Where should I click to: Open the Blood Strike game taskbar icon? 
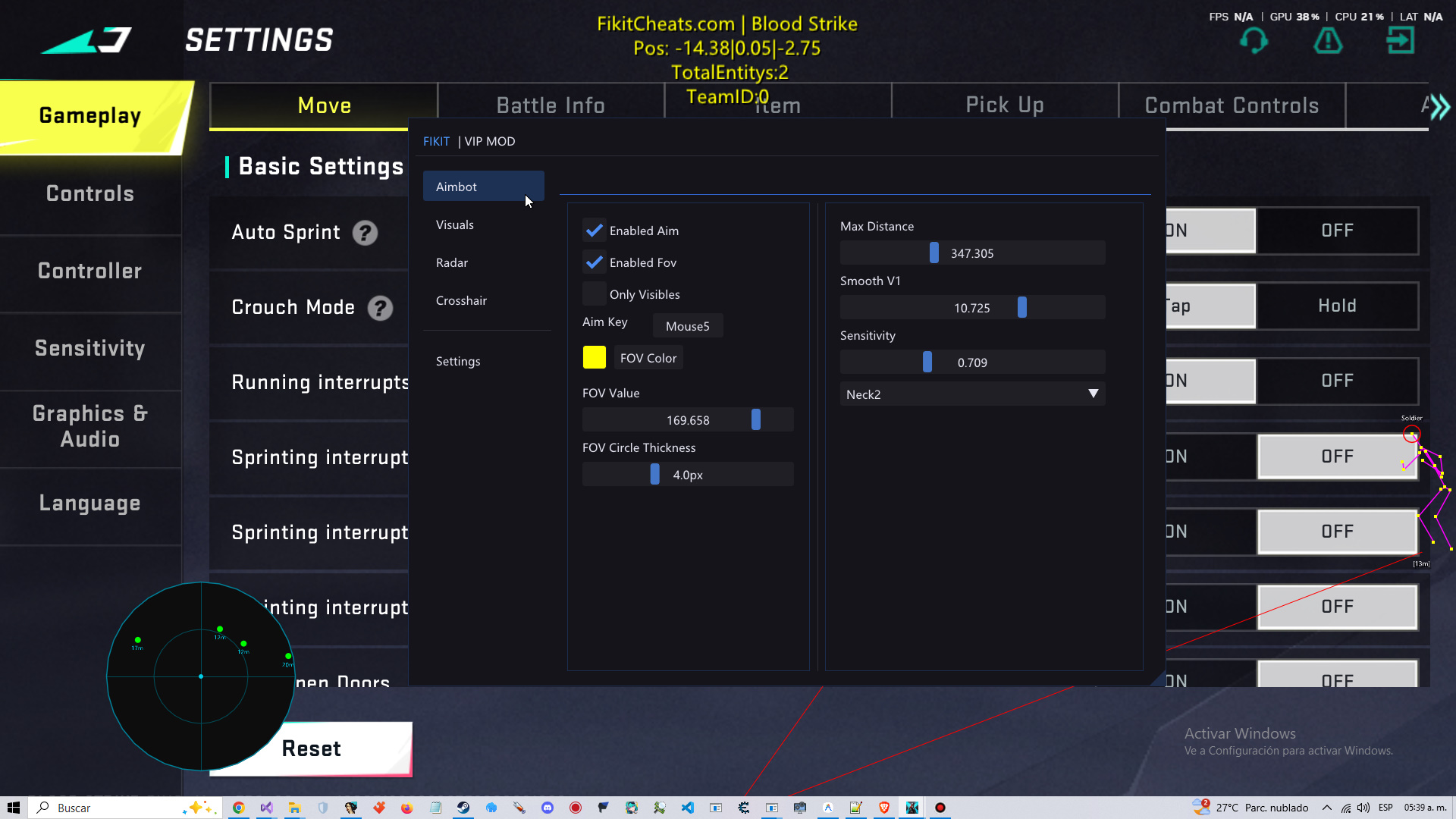tap(912, 808)
